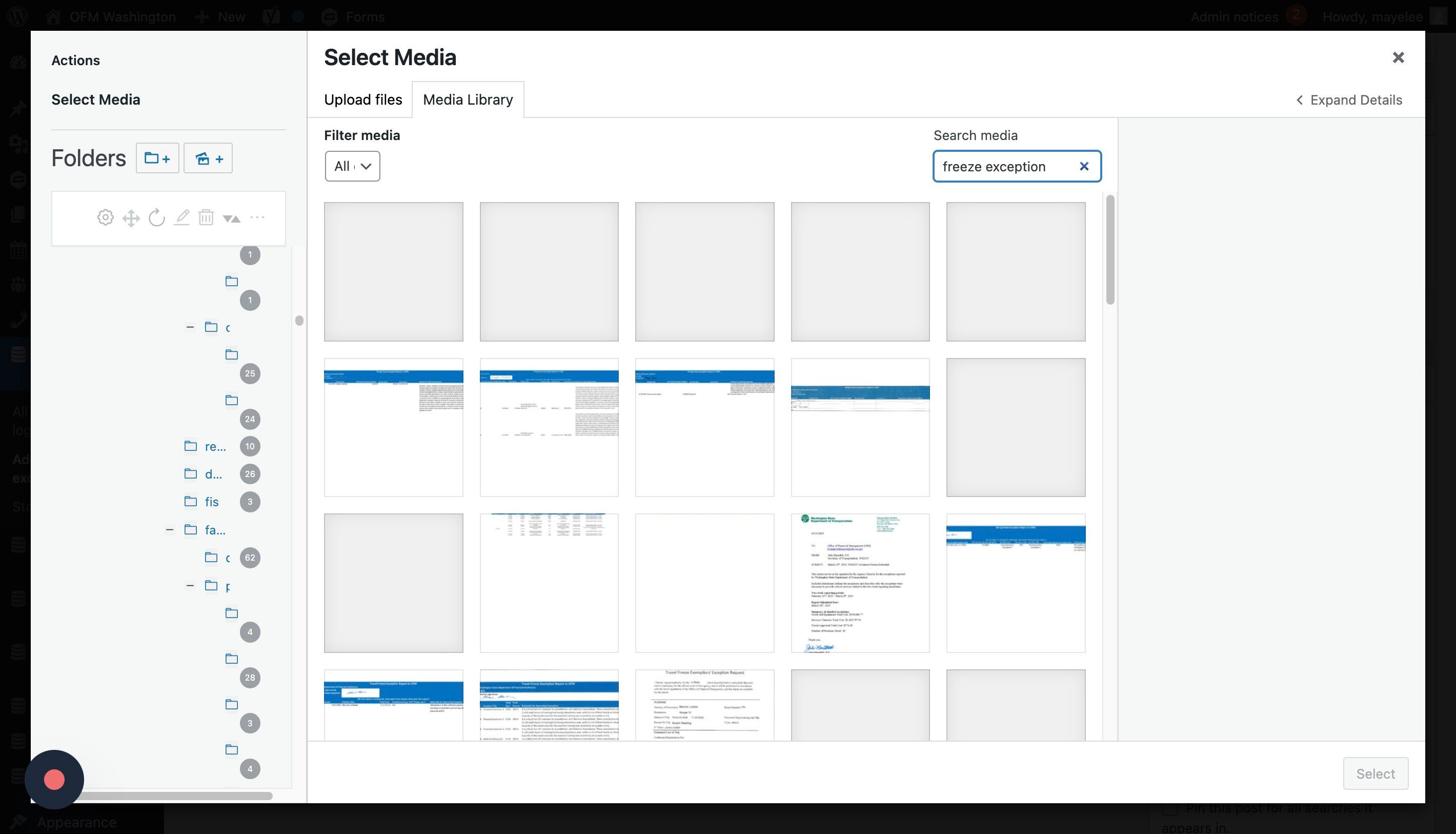Viewport: 1456px width, 834px height.
Task: Select the move folder arrows icon
Action: 131,217
